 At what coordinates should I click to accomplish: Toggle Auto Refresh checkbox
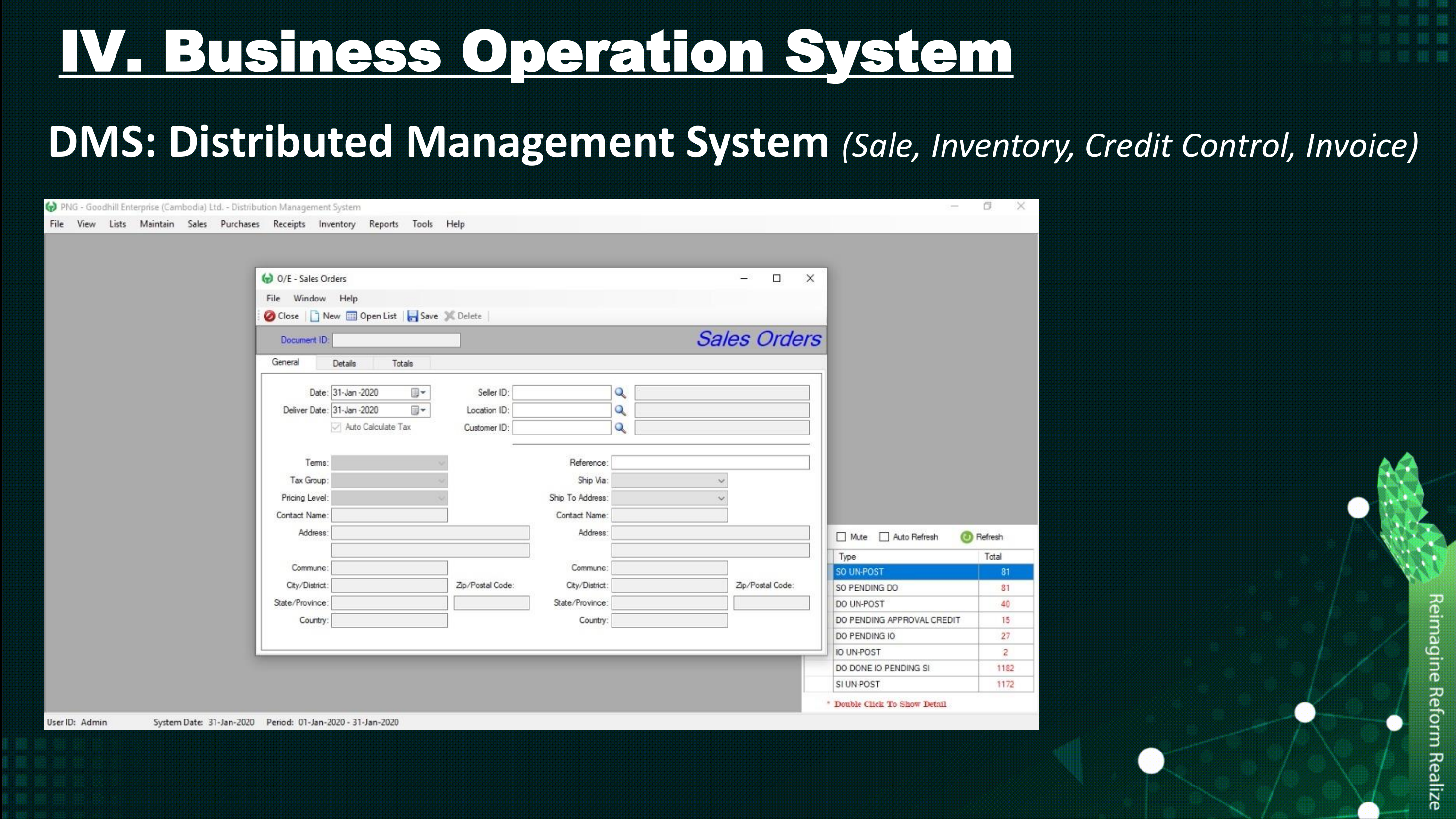point(885,537)
